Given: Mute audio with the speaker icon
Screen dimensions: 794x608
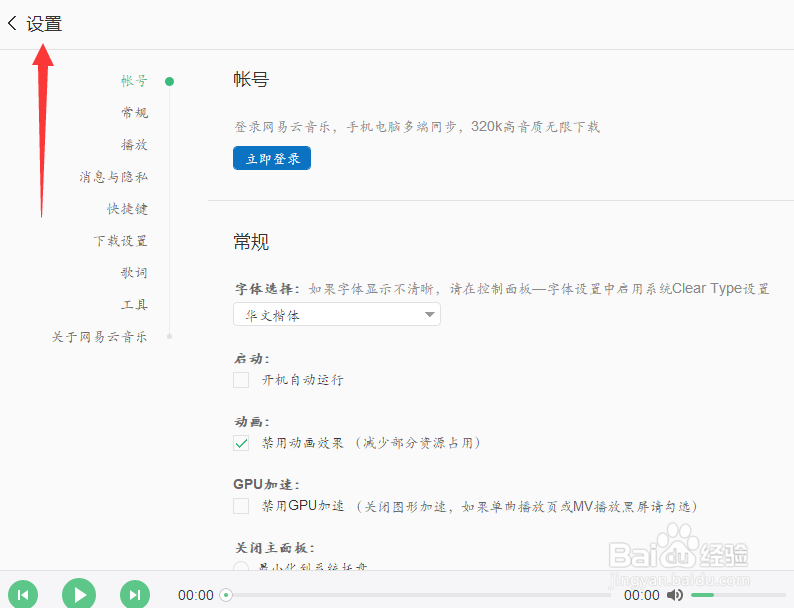Looking at the screenshot, I should [674, 595].
